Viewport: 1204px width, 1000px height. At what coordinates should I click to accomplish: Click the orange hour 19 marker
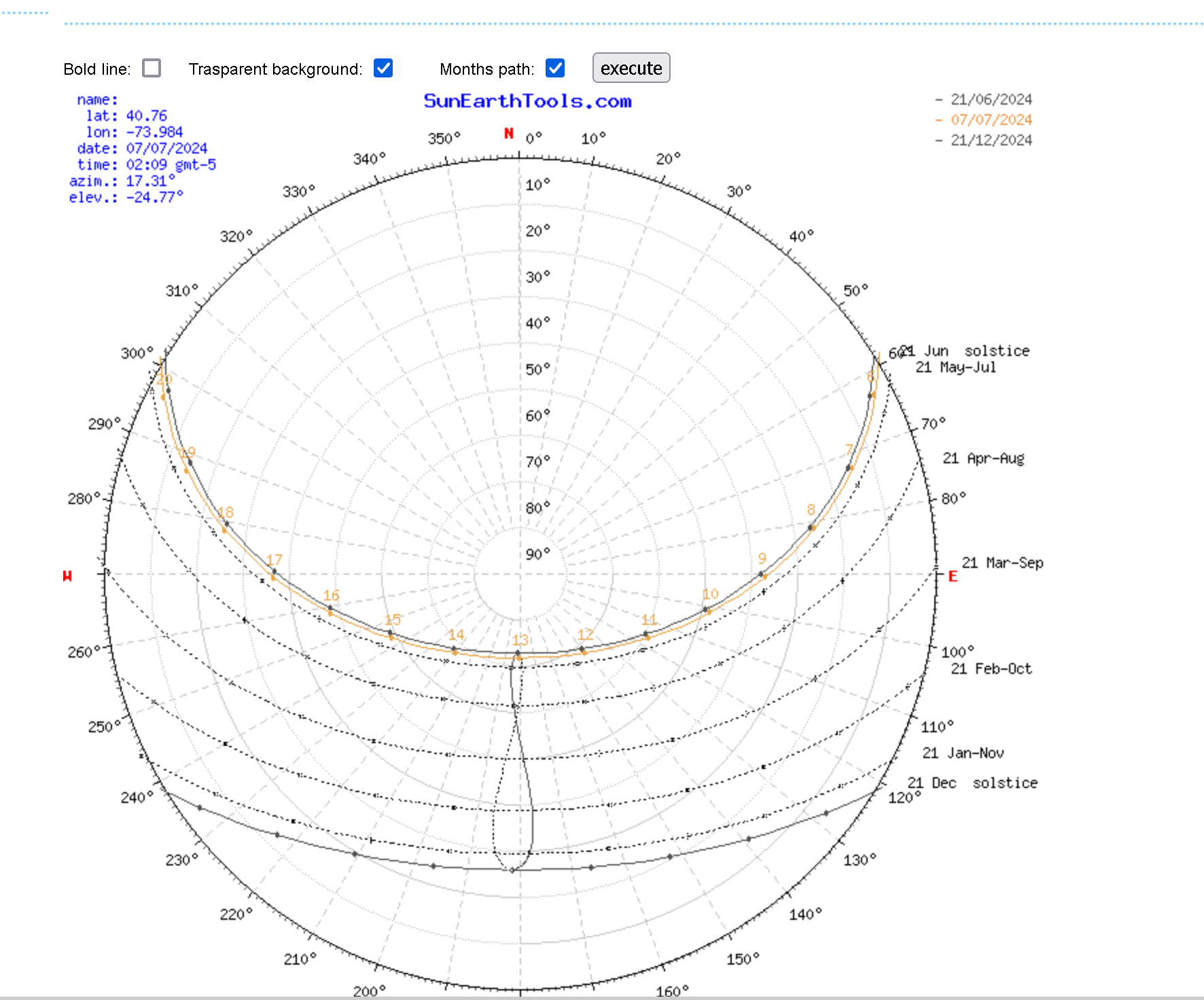pos(188,452)
